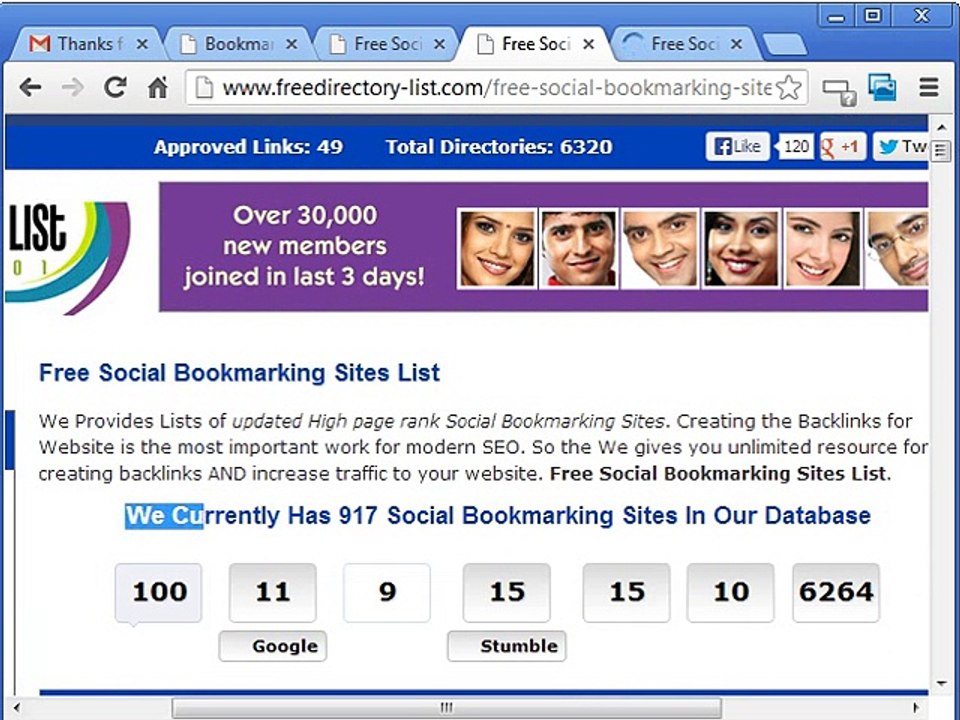Screen dimensions: 960x720
Task: Switch to the second Free Soci tab
Action: point(535,44)
